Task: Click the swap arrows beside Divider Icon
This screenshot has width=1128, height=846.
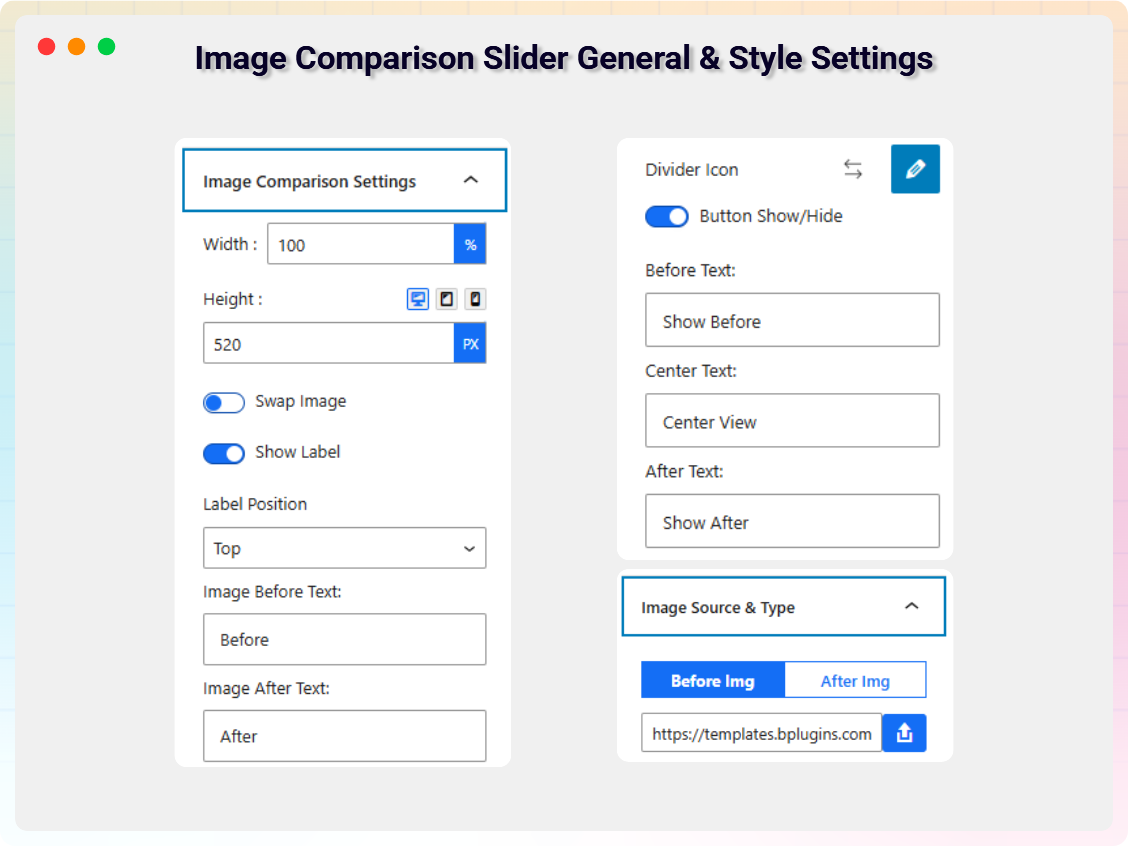Action: (853, 169)
